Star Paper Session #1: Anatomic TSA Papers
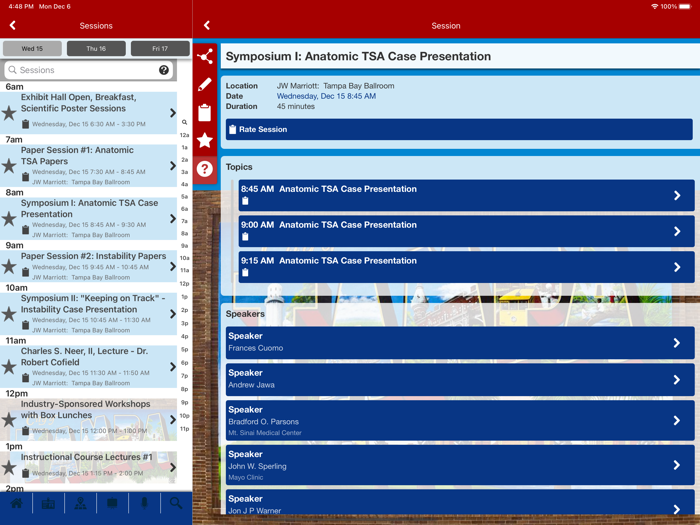Image resolution: width=700 pixels, height=525 pixels. coord(9,166)
